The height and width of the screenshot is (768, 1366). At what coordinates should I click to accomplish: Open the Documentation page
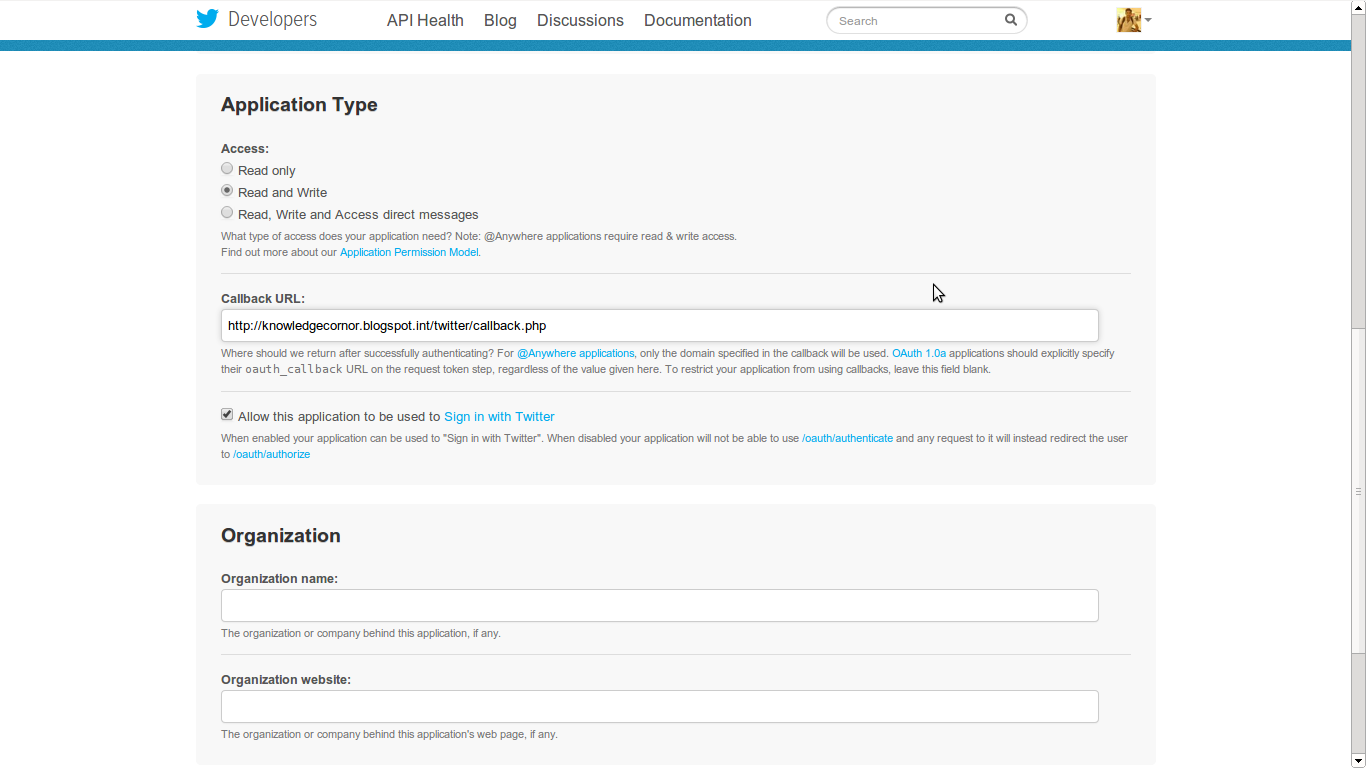(698, 20)
